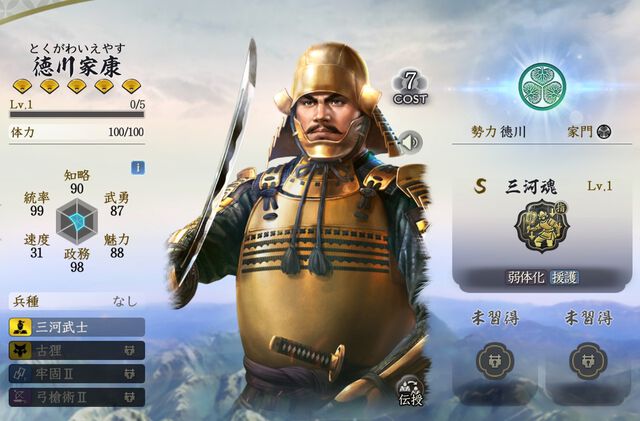640x421 pixels.
Task: Tap the Lv.1 experience progress bar
Action: (x=77, y=114)
